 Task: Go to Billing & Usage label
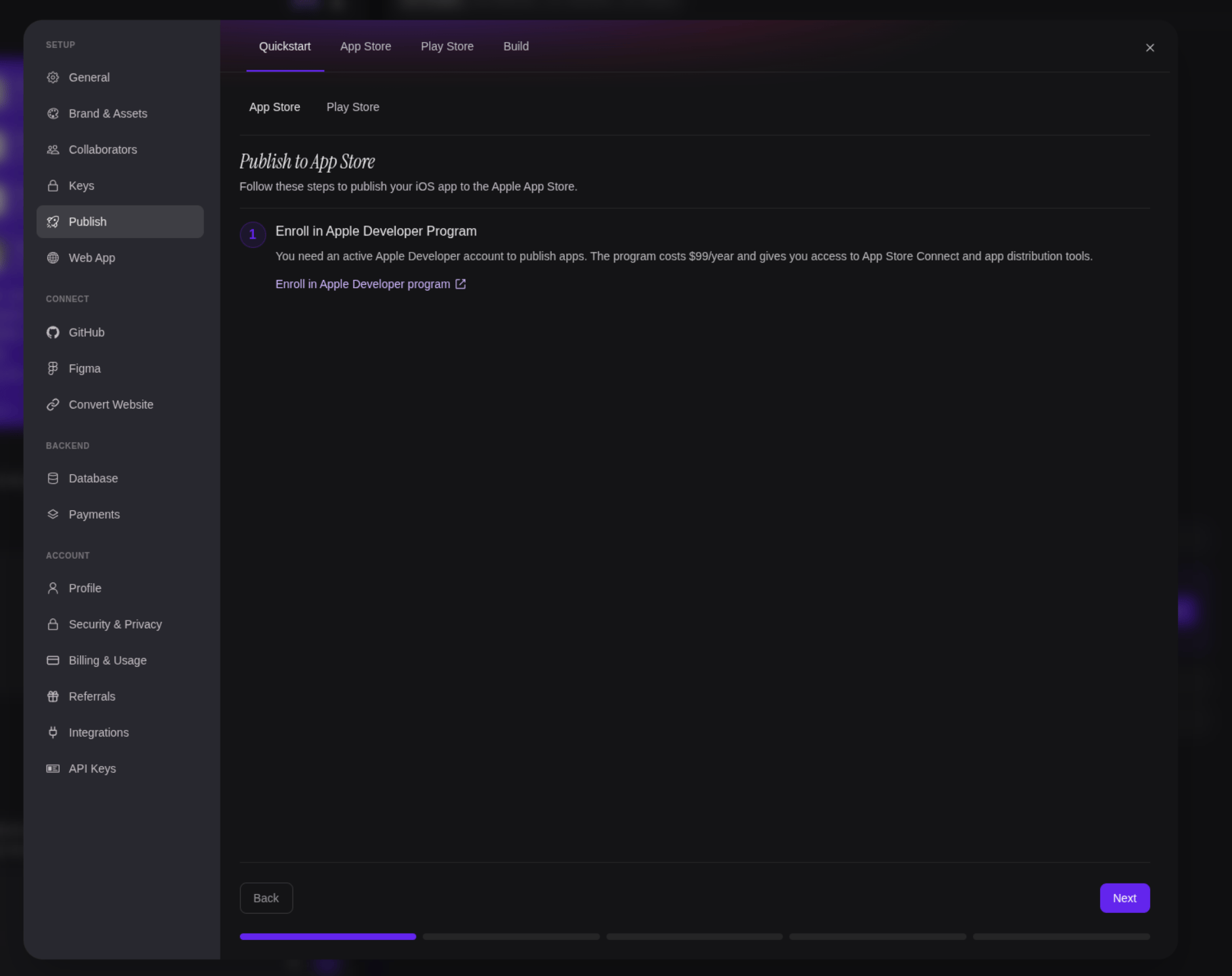(x=108, y=661)
